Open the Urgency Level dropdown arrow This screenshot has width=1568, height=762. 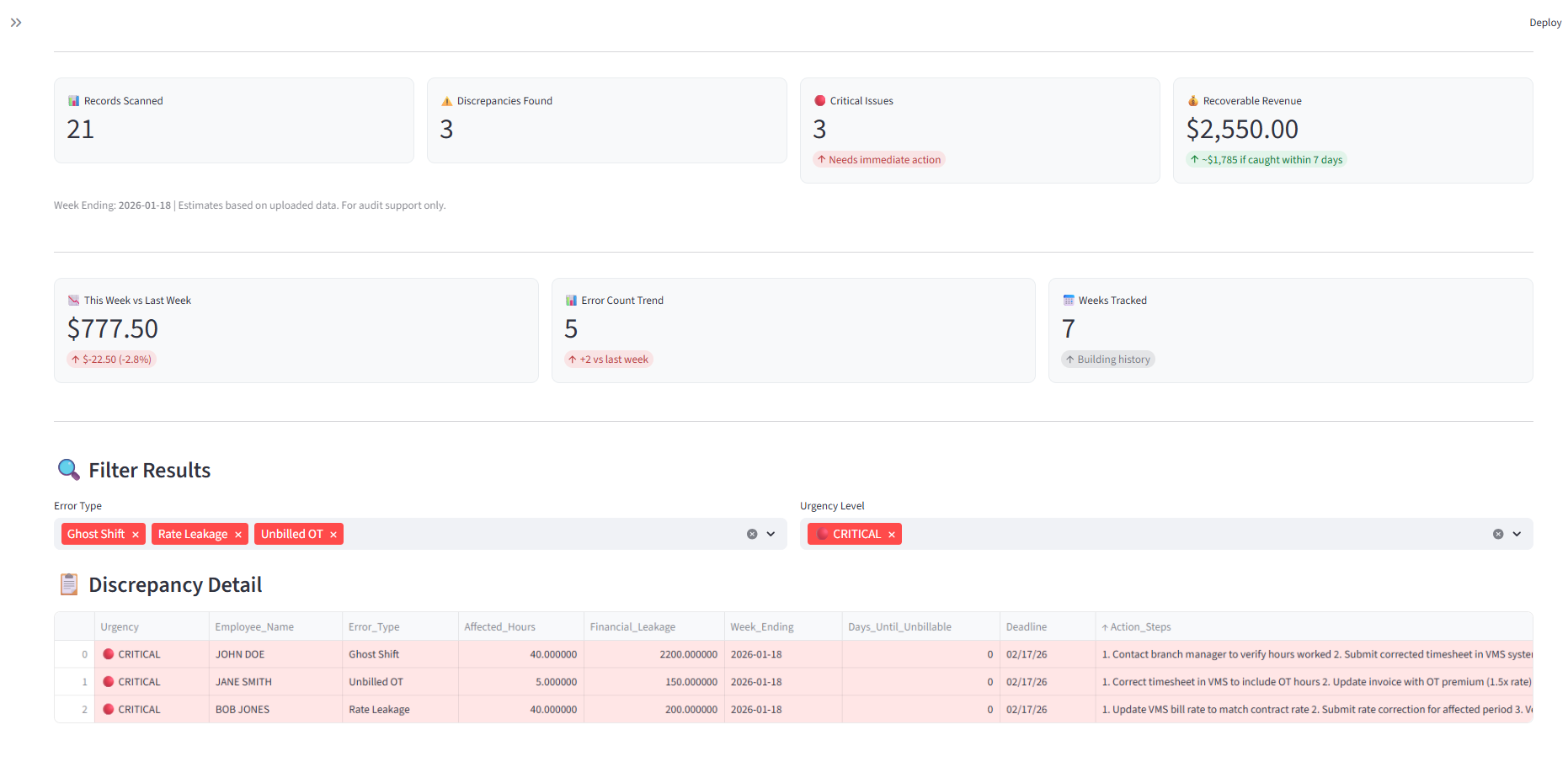point(1517,534)
